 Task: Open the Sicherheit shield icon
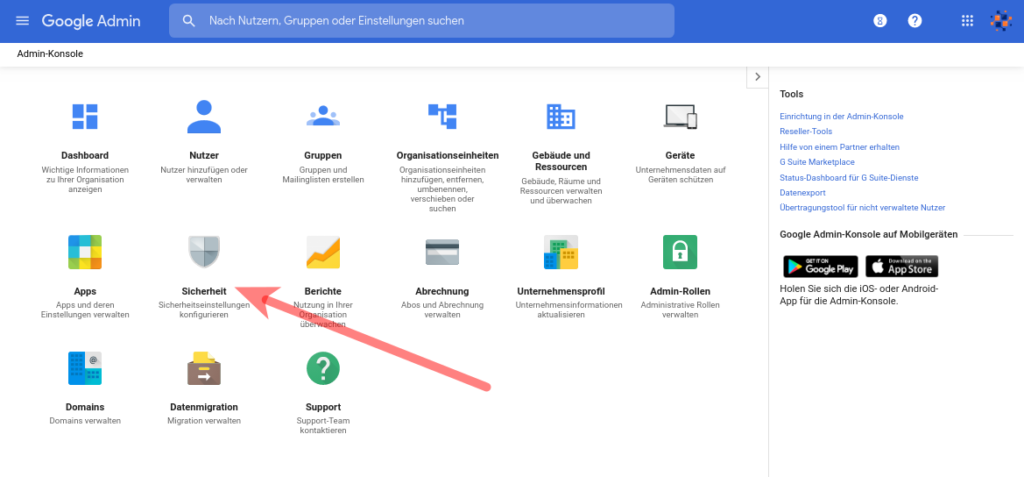pos(204,252)
